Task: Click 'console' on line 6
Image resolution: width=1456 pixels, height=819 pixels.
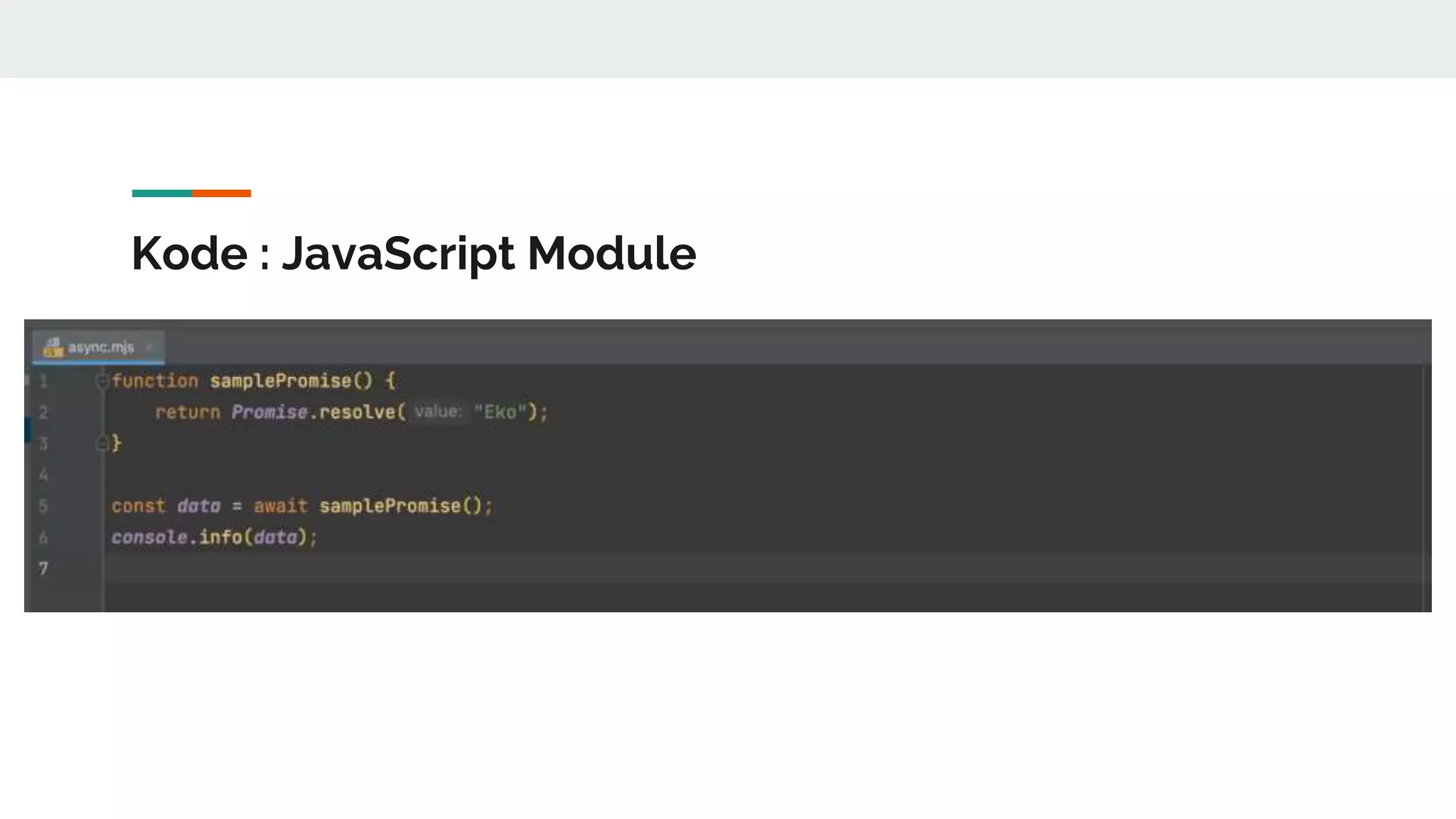Action: 149,537
